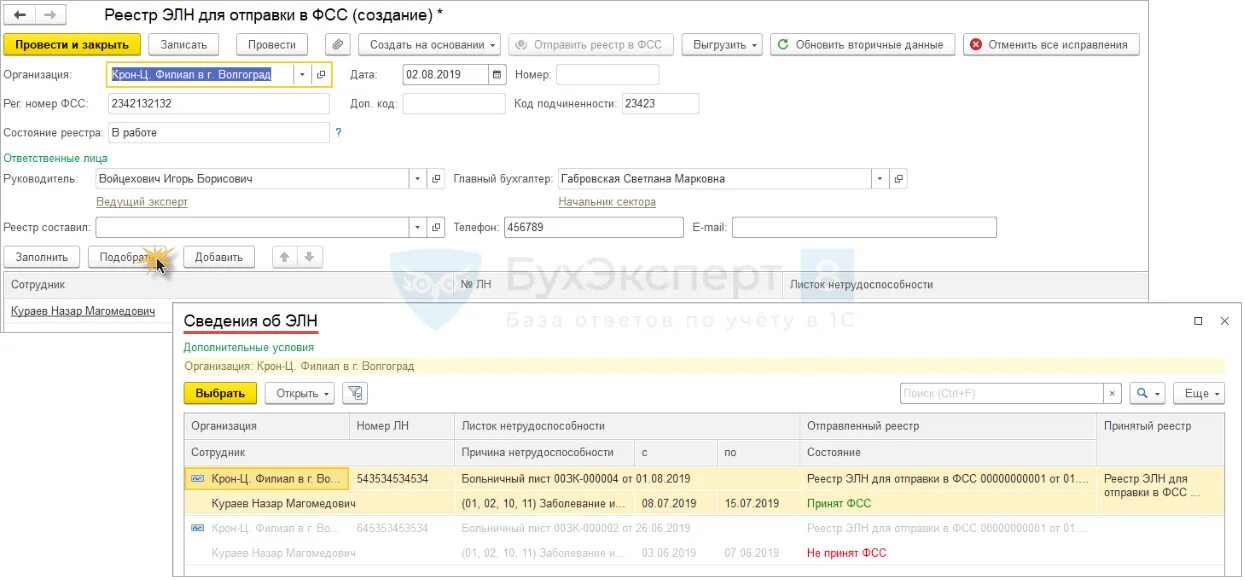The height and width of the screenshot is (580, 1245).
Task: Focus the Доп. код input field
Action: [454, 104]
